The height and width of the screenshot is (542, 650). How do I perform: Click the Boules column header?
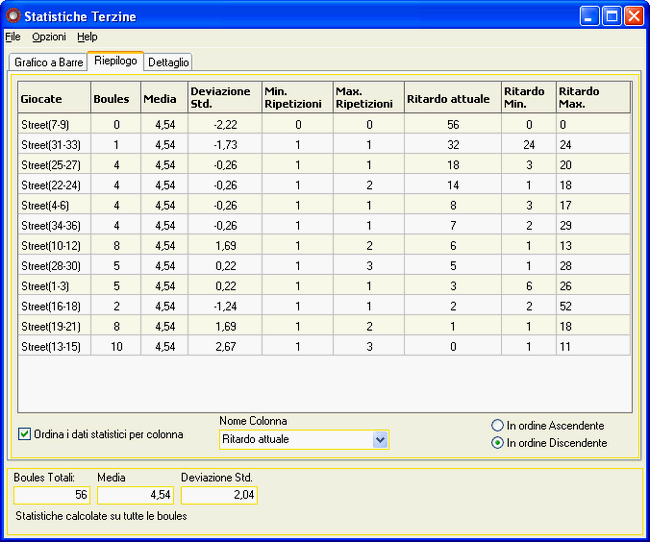(x=114, y=99)
